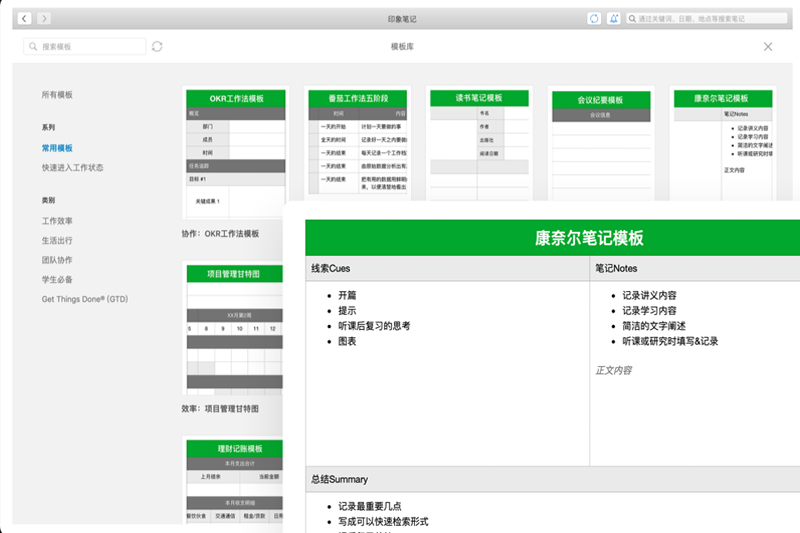Viewport: 800px width, 533px height.
Task: Click the back navigation arrow
Action: [24, 19]
